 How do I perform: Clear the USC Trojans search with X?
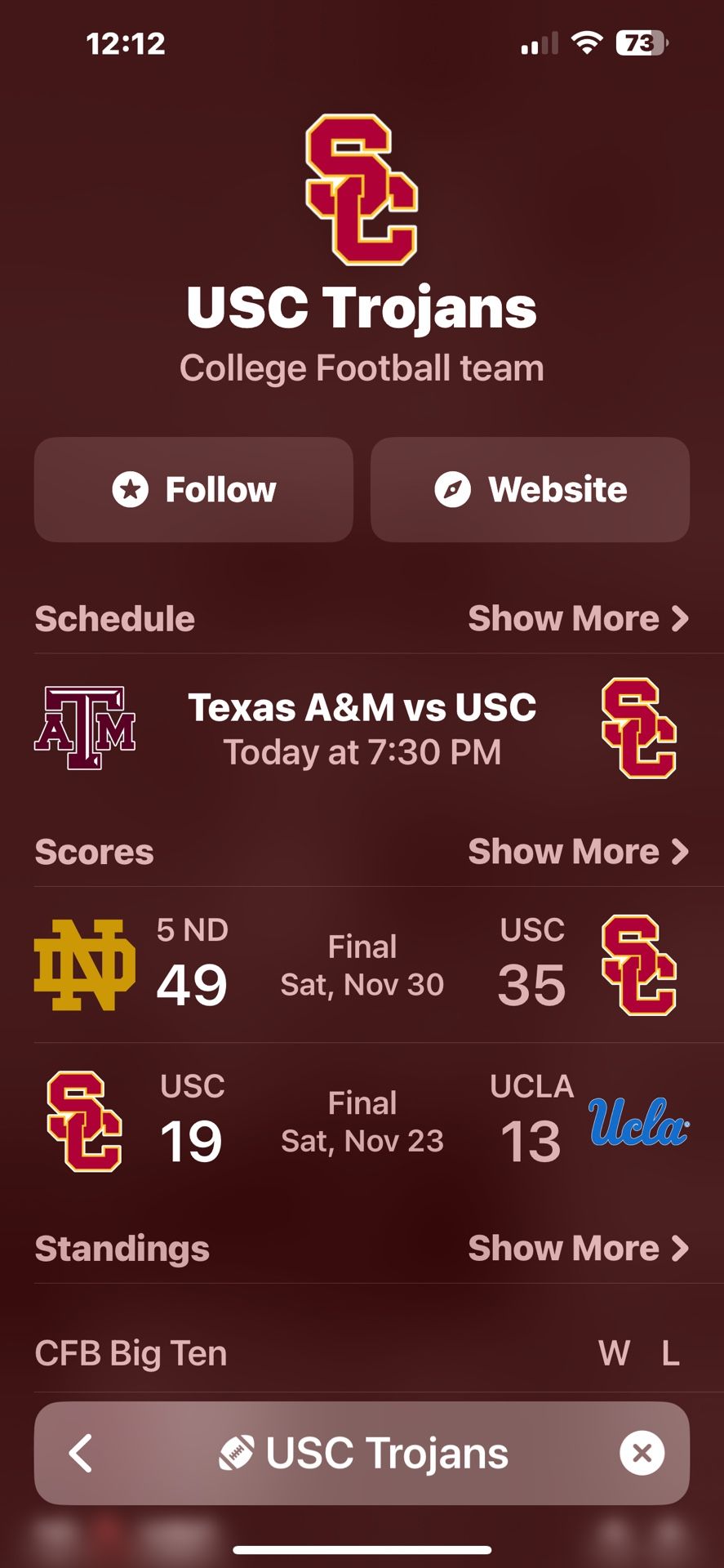(642, 1453)
